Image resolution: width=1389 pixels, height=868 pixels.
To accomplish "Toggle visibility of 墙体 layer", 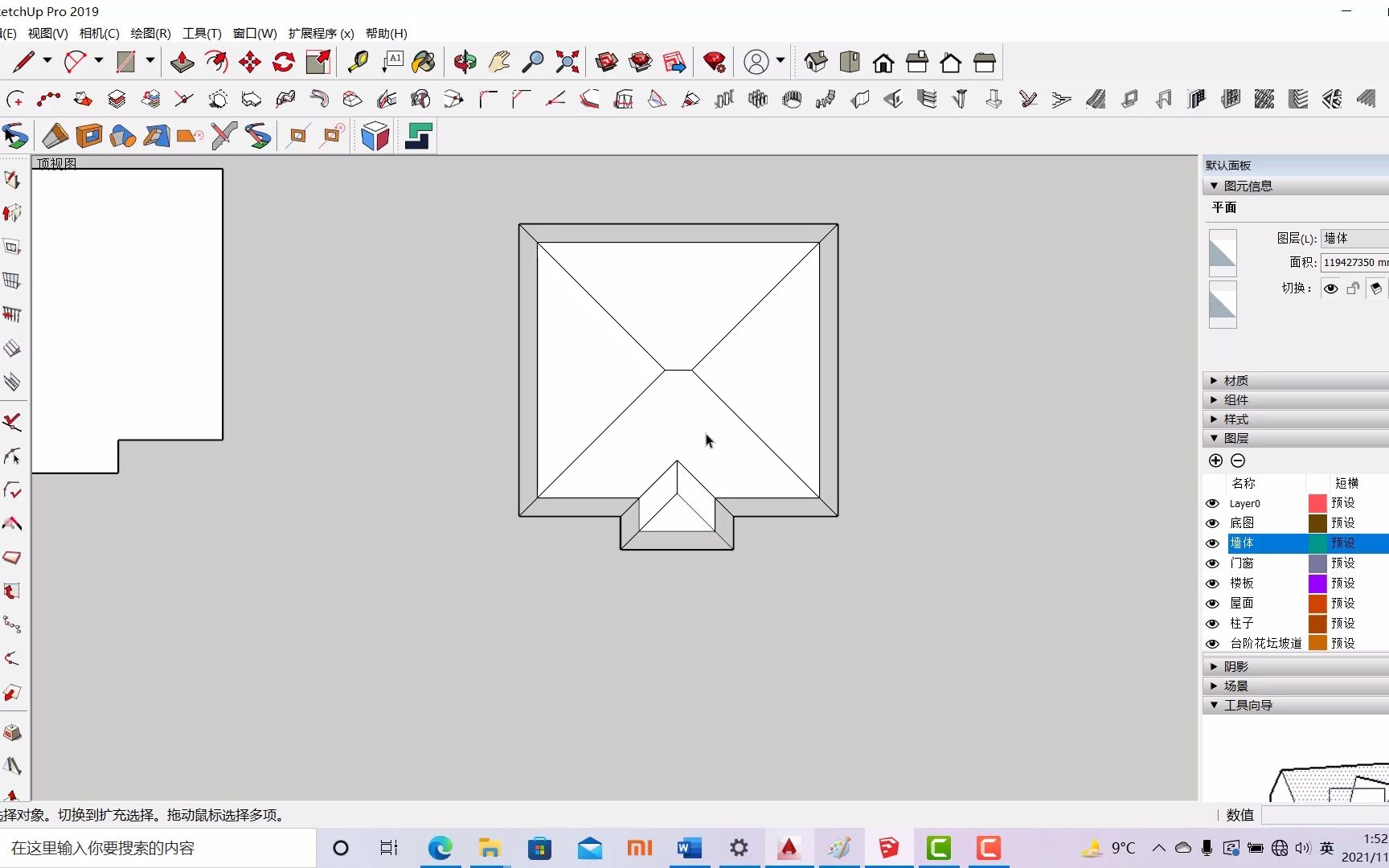I will (1212, 543).
